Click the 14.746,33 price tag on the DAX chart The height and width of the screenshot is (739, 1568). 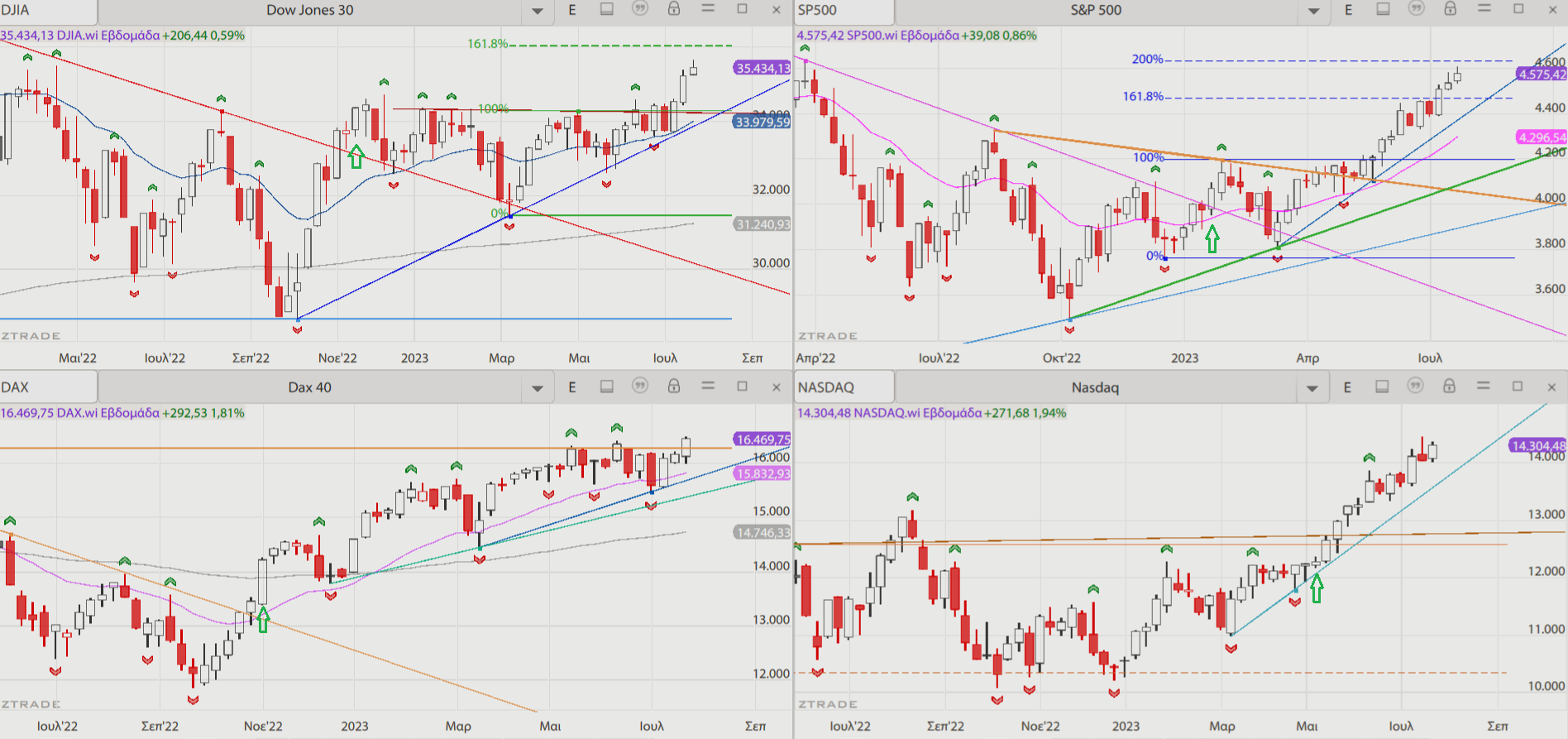coord(762,532)
